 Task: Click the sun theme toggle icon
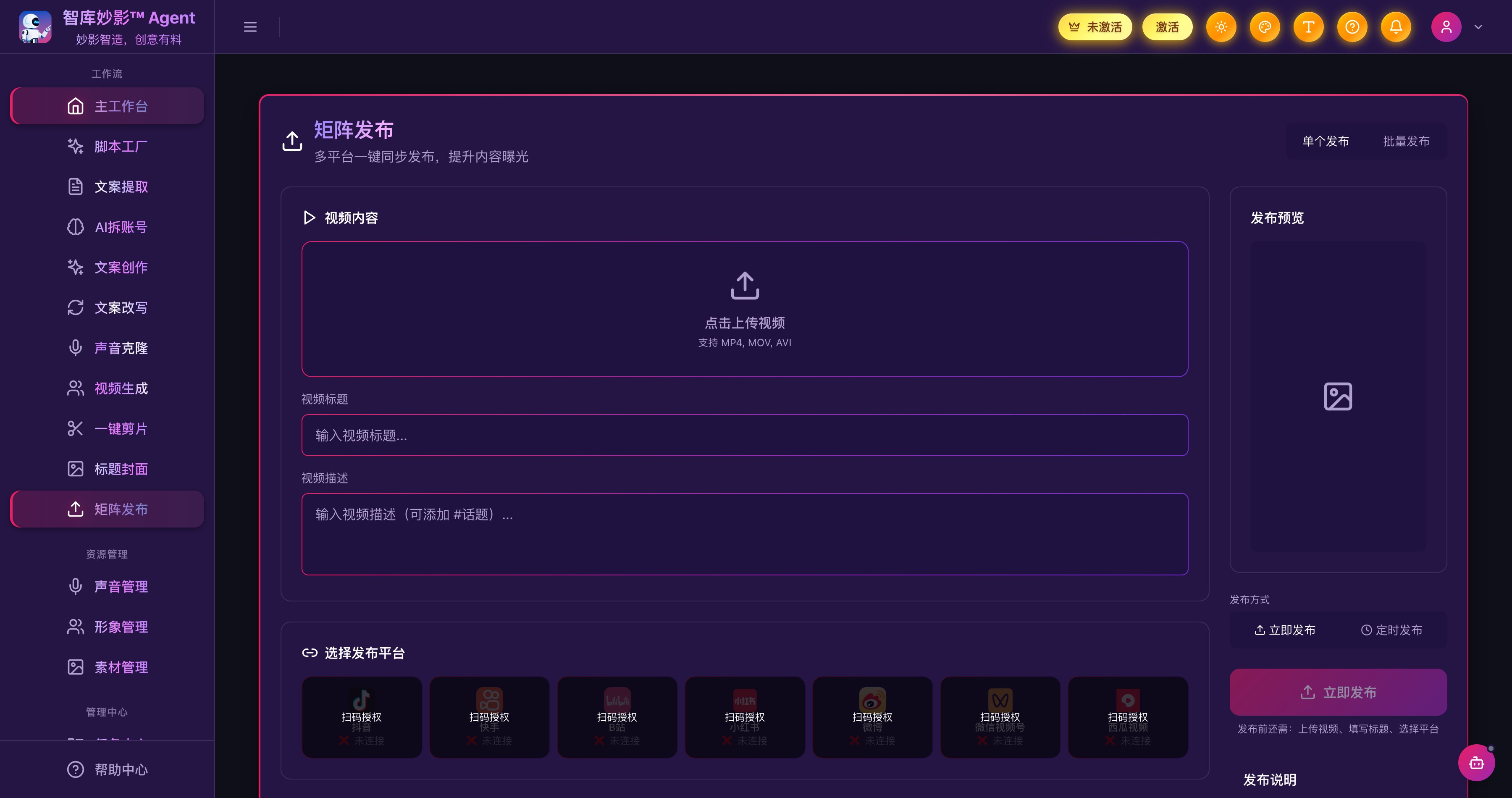[x=1221, y=27]
